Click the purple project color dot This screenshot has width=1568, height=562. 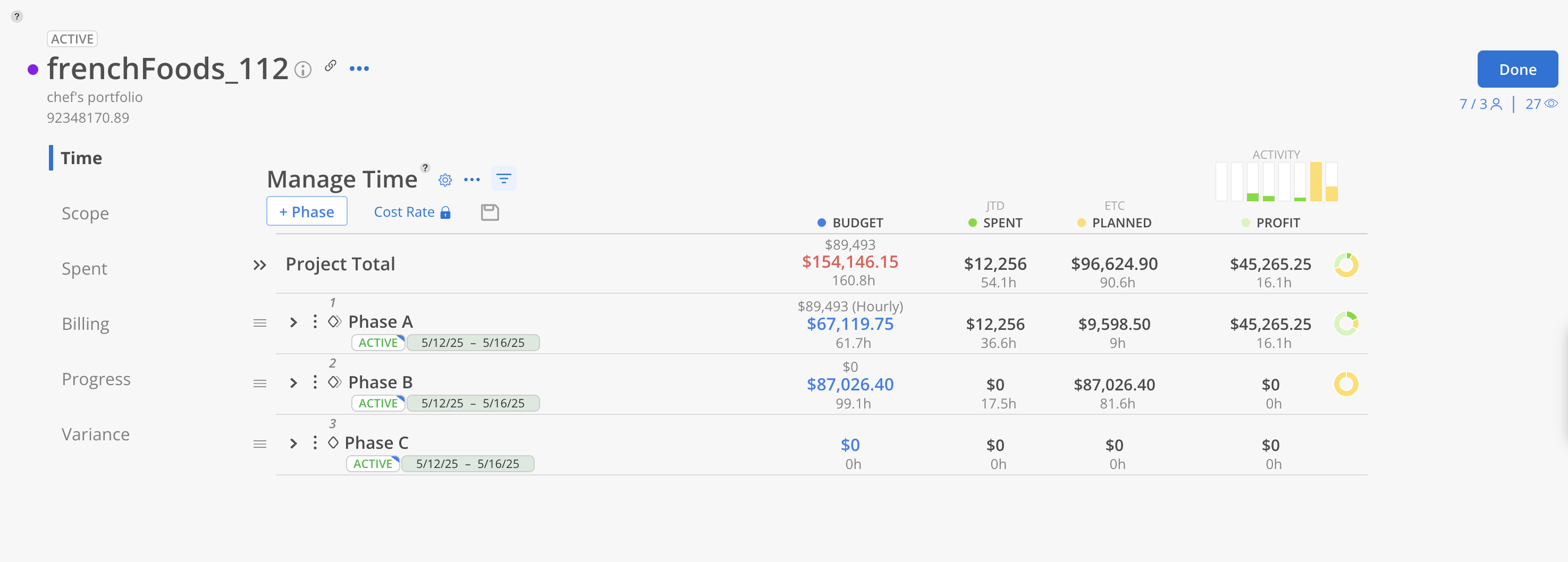[33, 70]
